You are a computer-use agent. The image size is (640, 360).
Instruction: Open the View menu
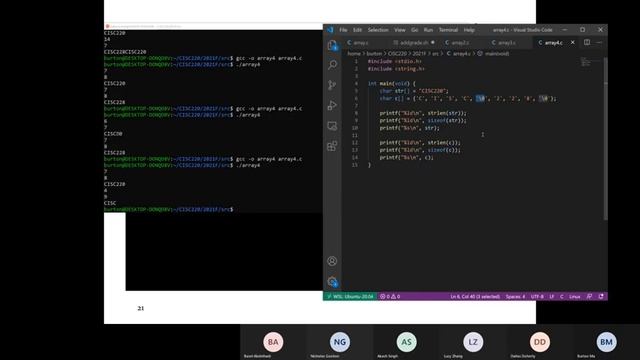click(400, 30)
